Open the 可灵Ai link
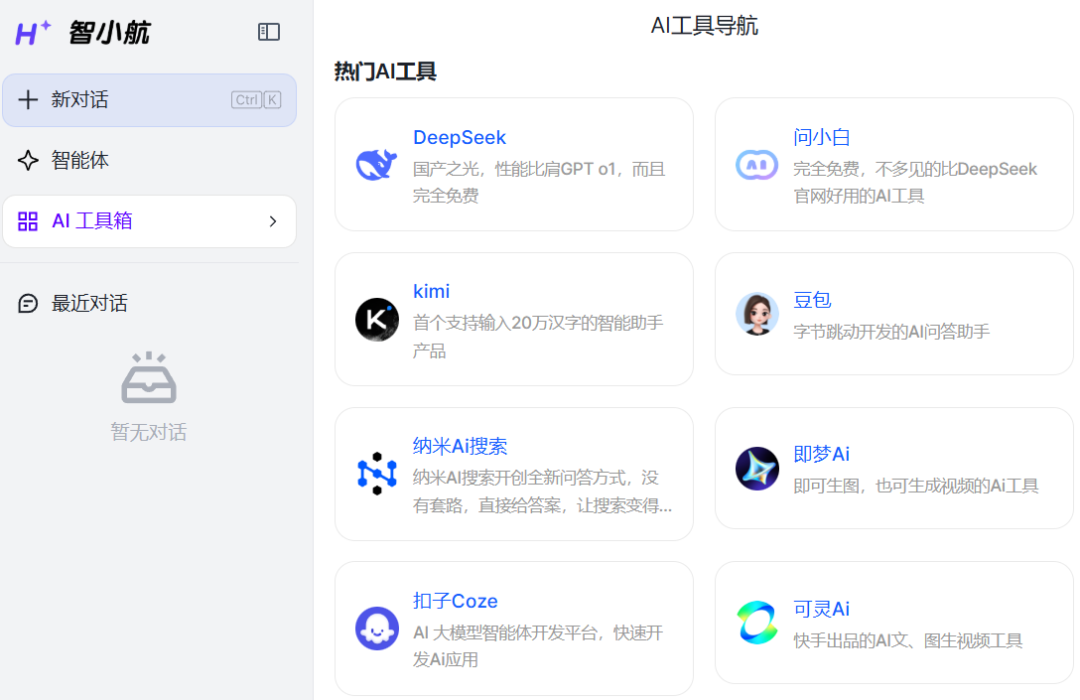The height and width of the screenshot is (700, 1080). (x=821, y=609)
